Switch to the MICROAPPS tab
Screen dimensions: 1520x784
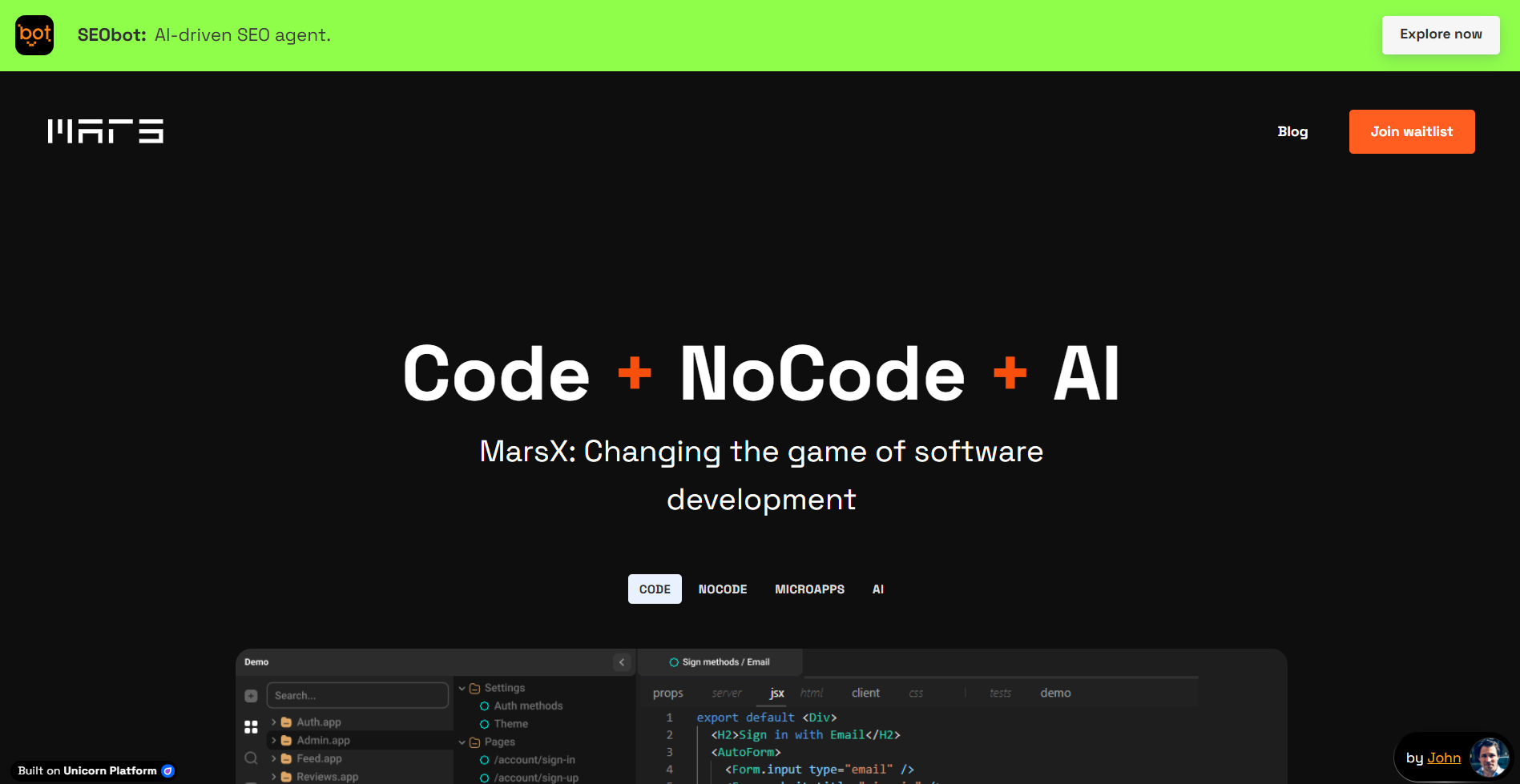pyautogui.click(x=809, y=589)
